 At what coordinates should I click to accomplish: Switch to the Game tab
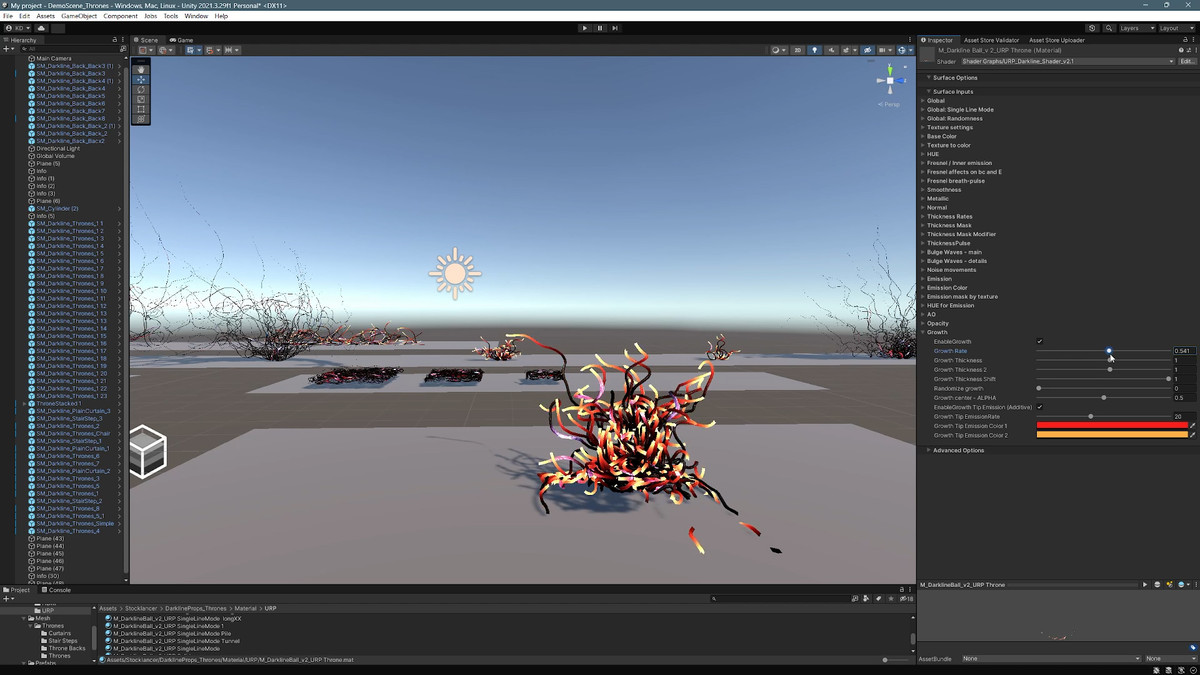pos(182,40)
